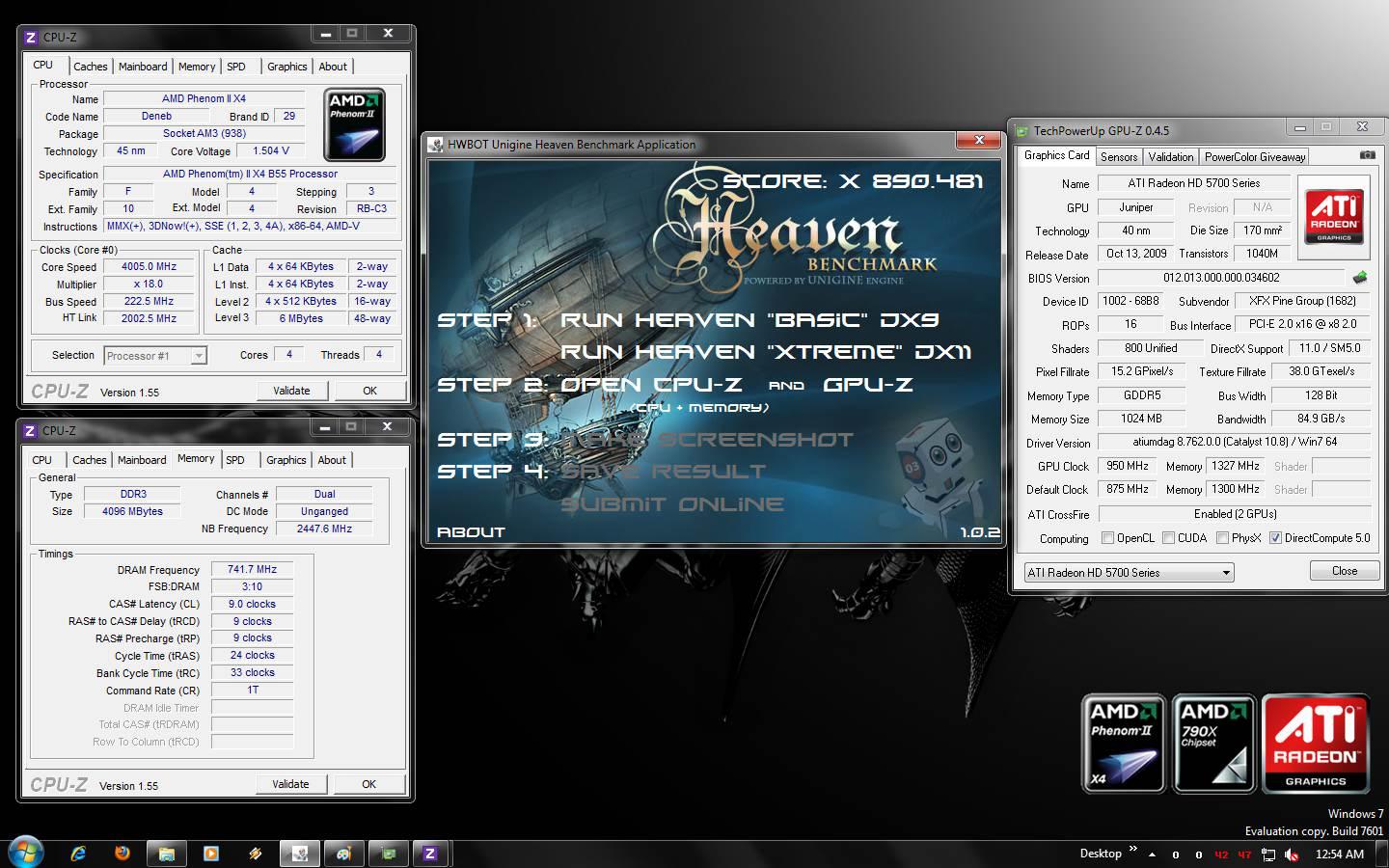Click the ATI Radeon Graphics desktop gadget
Image resolution: width=1389 pixels, height=868 pixels.
(x=1316, y=744)
